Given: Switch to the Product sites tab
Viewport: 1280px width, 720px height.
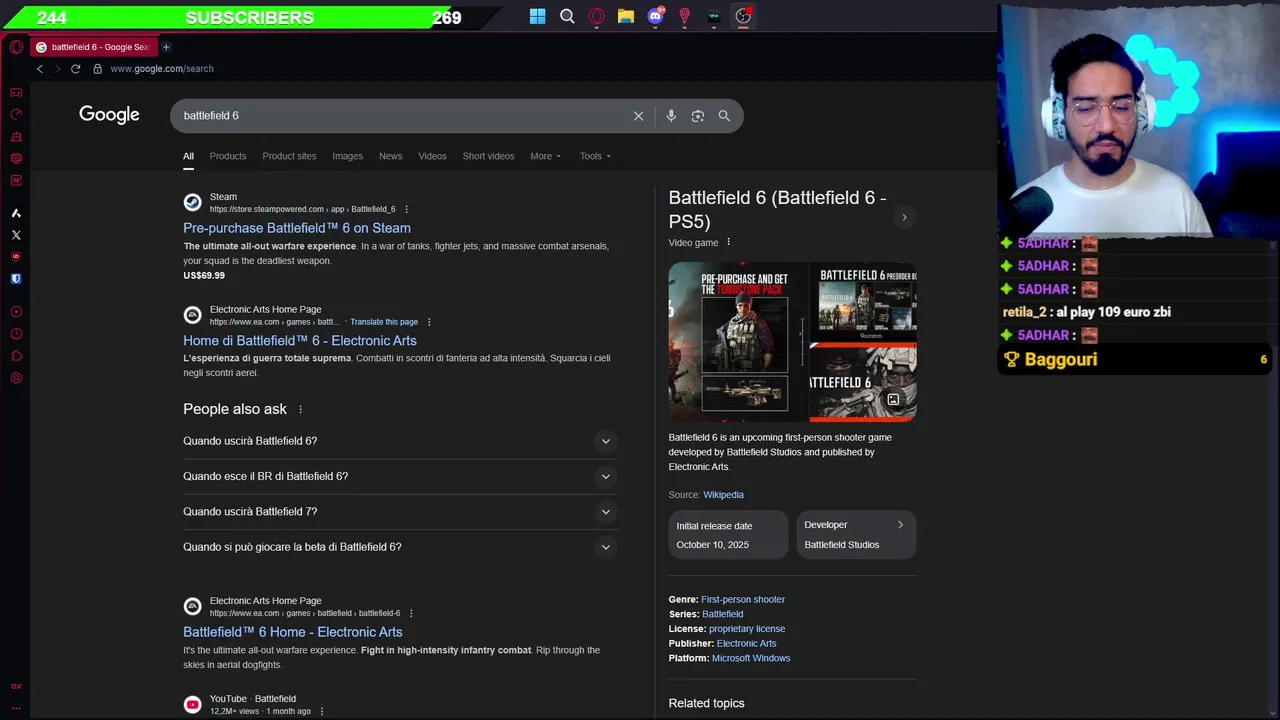Looking at the screenshot, I should point(289,156).
